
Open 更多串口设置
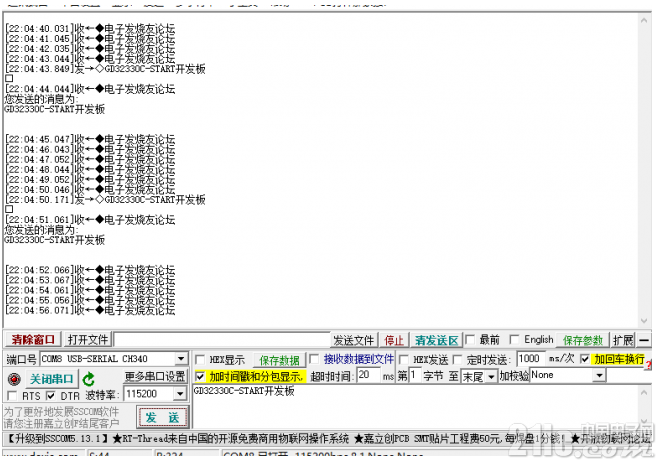click(x=155, y=376)
